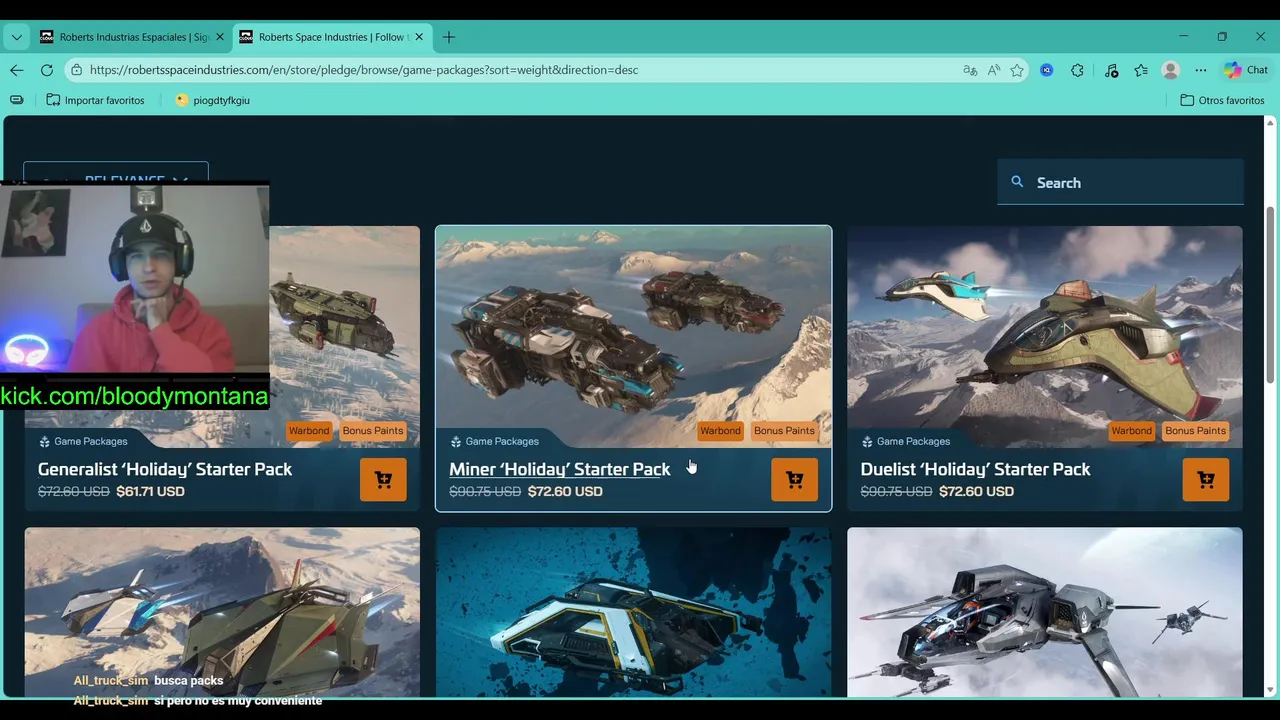Click Warbond tag on Generalist pack
1280x720 pixels.
point(309,431)
